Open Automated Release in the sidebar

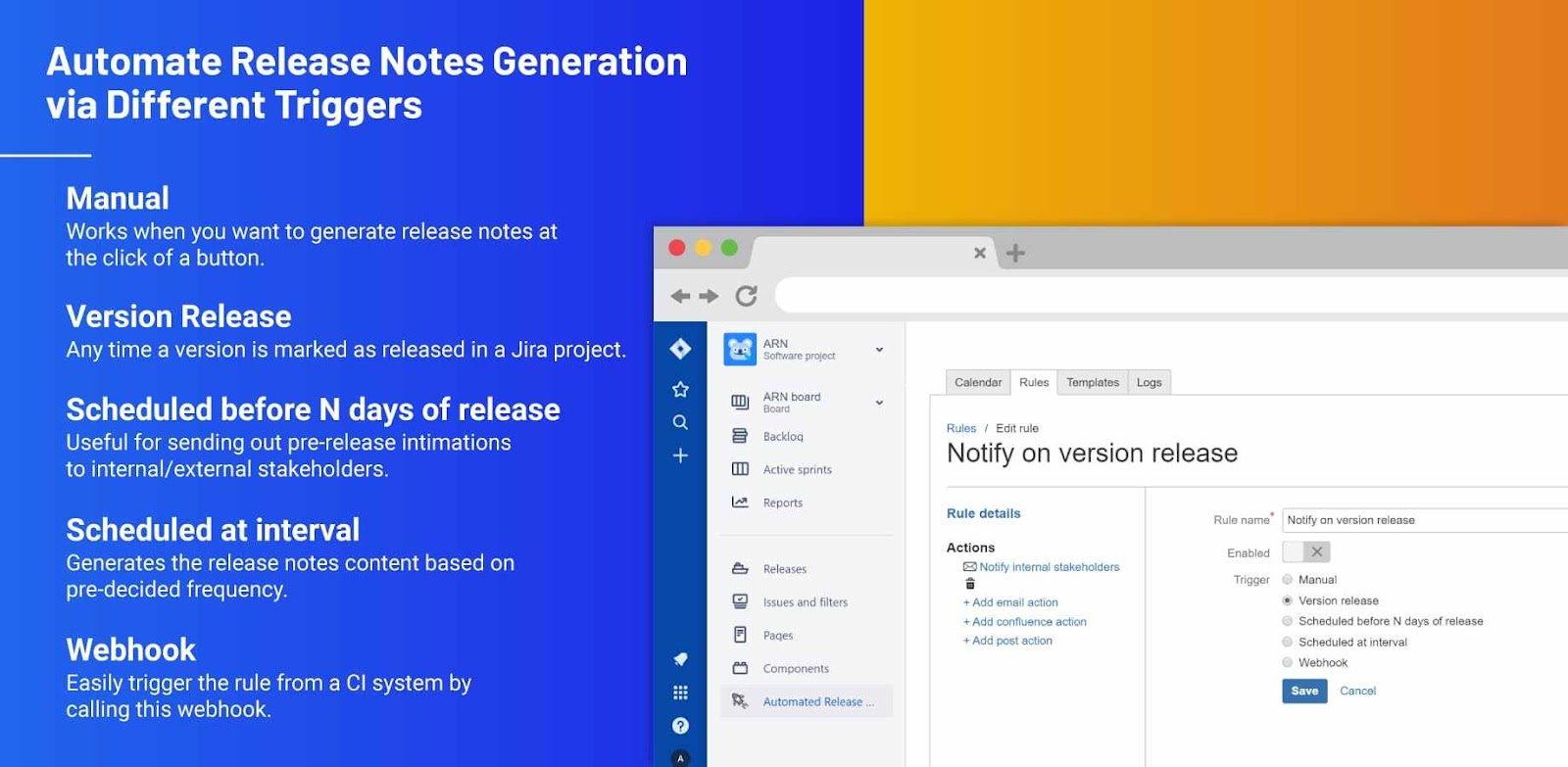pyautogui.click(x=818, y=701)
